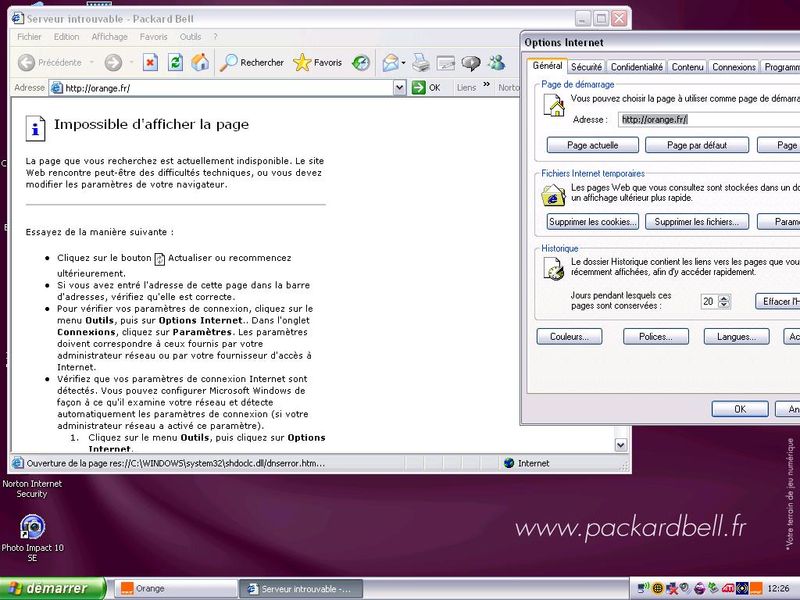This screenshot has width=800, height=600.
Task: Click the Print icon in toolbar
Action: (421, 62)
